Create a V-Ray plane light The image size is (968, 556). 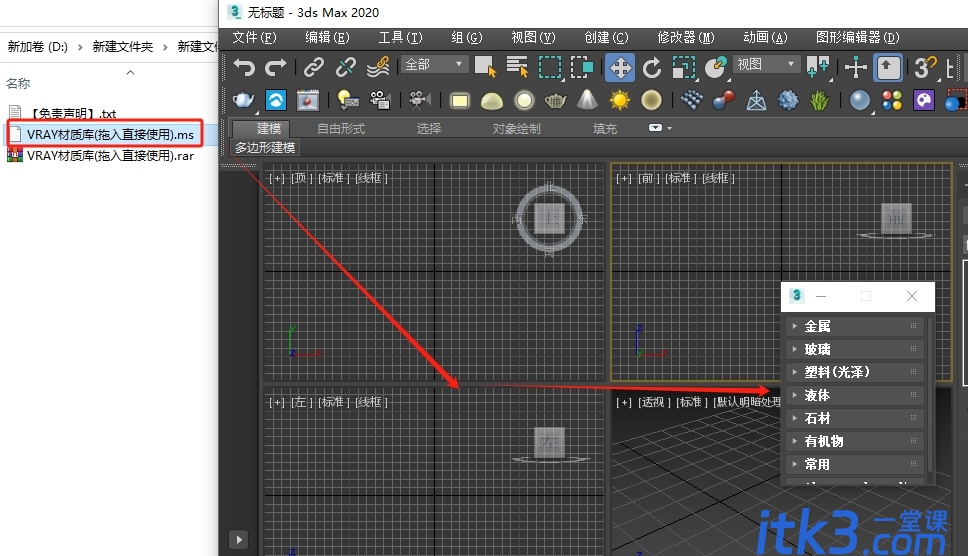(x=459, y=101)
